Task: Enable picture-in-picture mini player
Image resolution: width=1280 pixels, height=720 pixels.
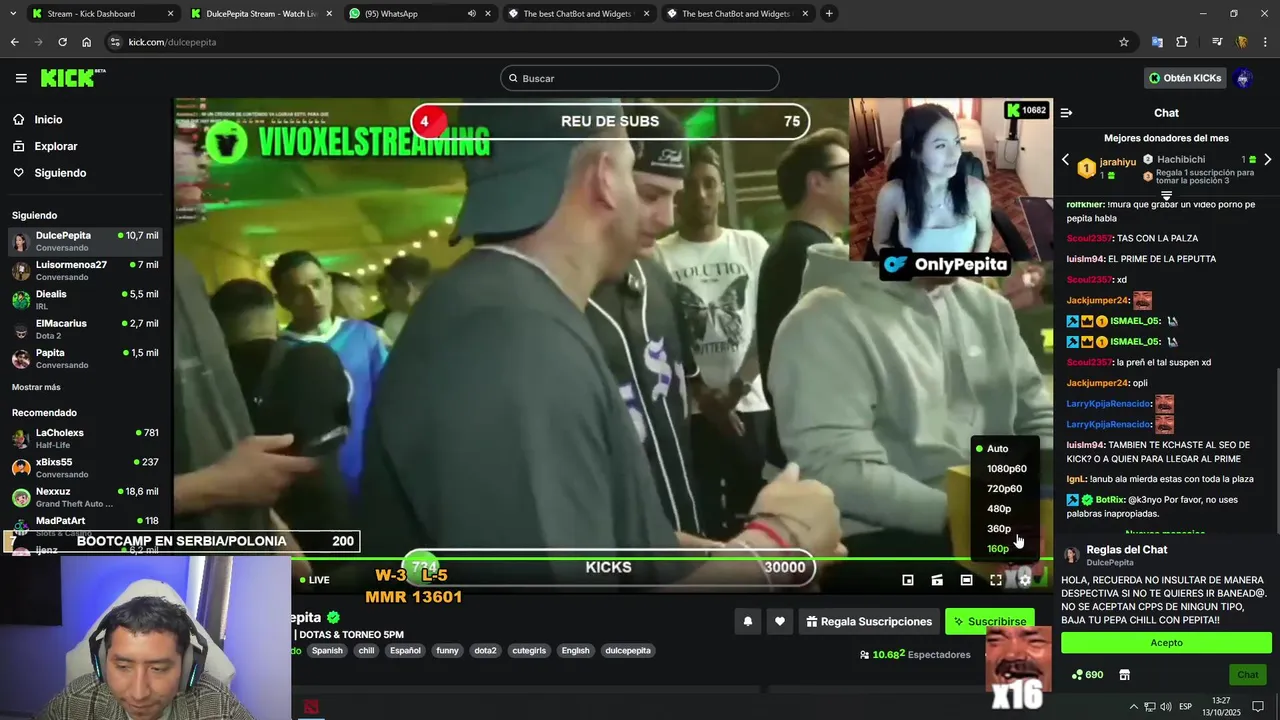Action: click(x=908, y=580)
